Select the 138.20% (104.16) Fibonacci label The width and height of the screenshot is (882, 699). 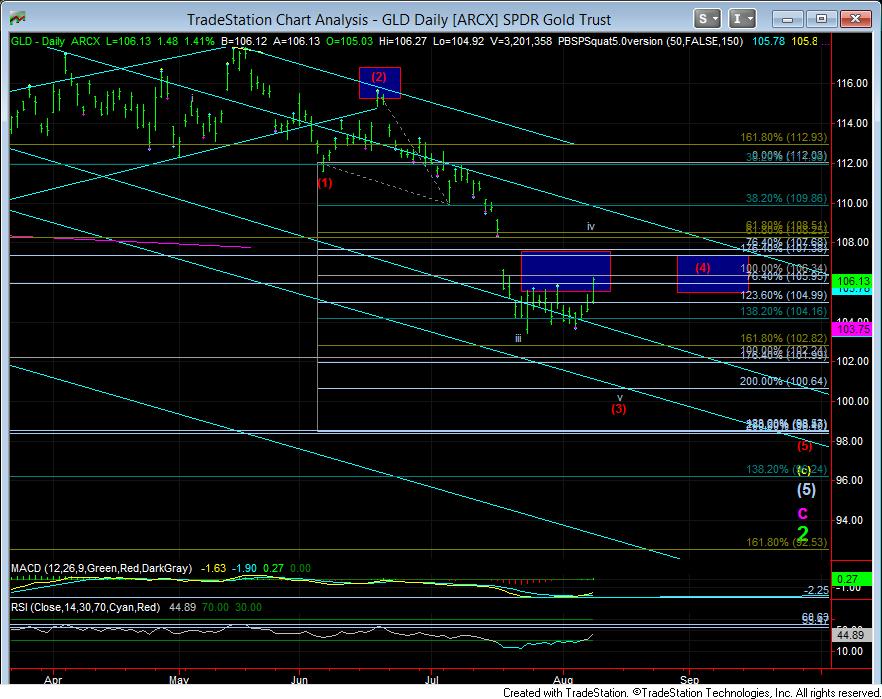coord(785,311)
